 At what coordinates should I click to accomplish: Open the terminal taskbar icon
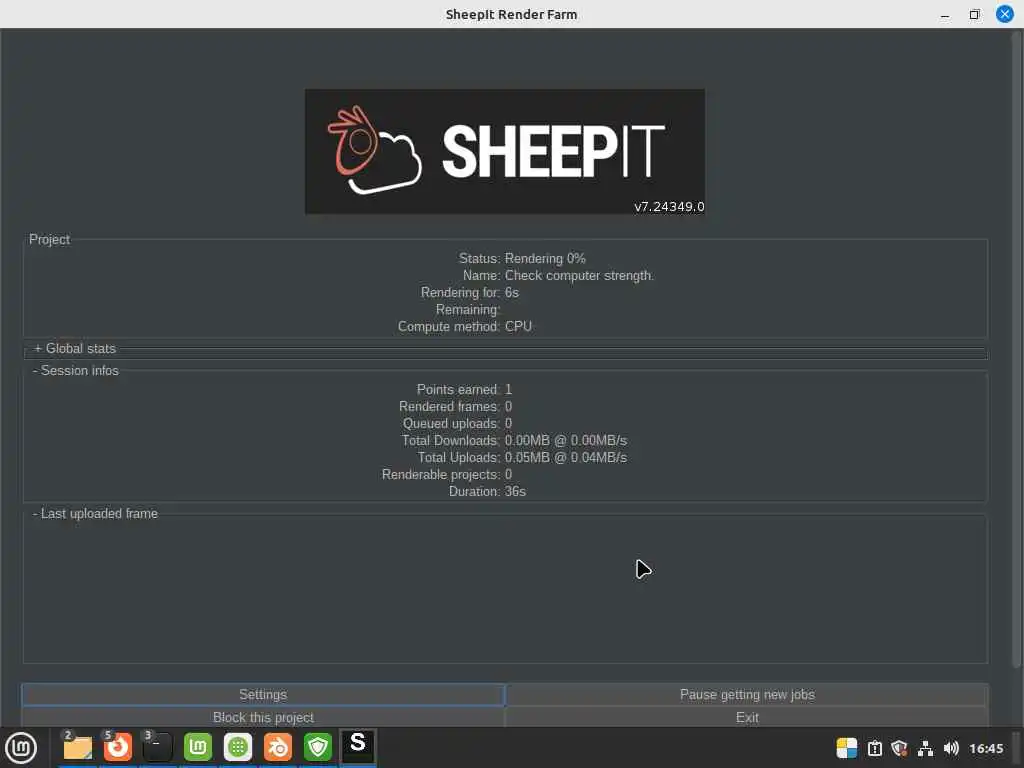point(157,747)
